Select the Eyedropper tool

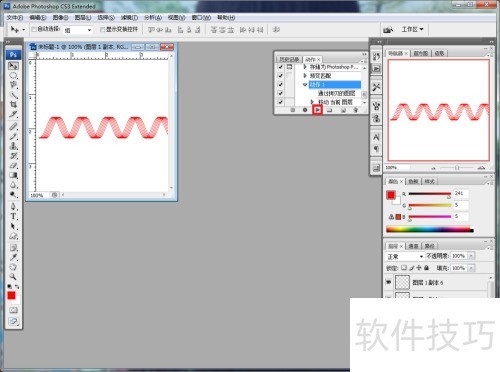point(13,257)
